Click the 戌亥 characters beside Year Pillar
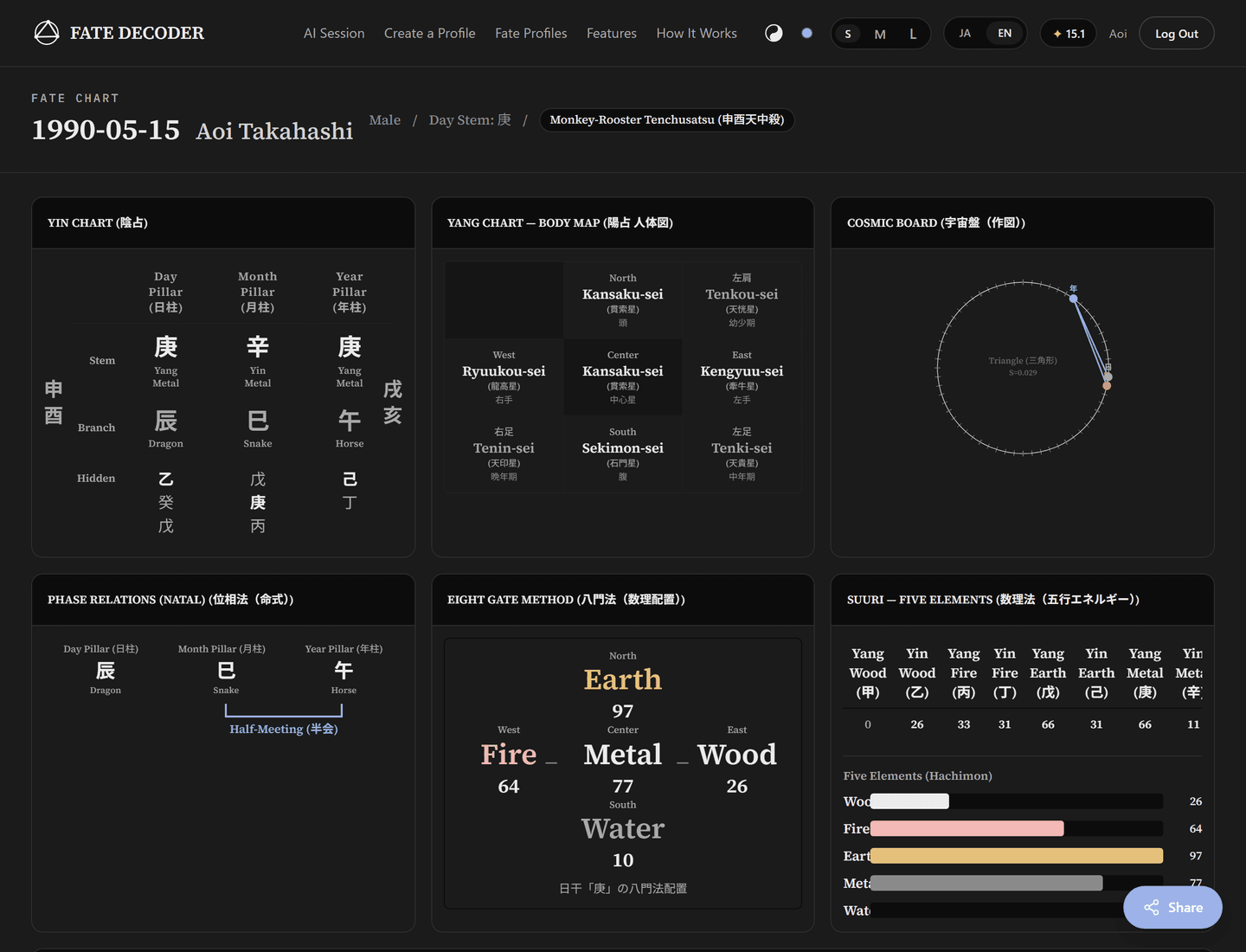Image resolution: width=1246 pixels, height=952 pixels. coord(393,402)
